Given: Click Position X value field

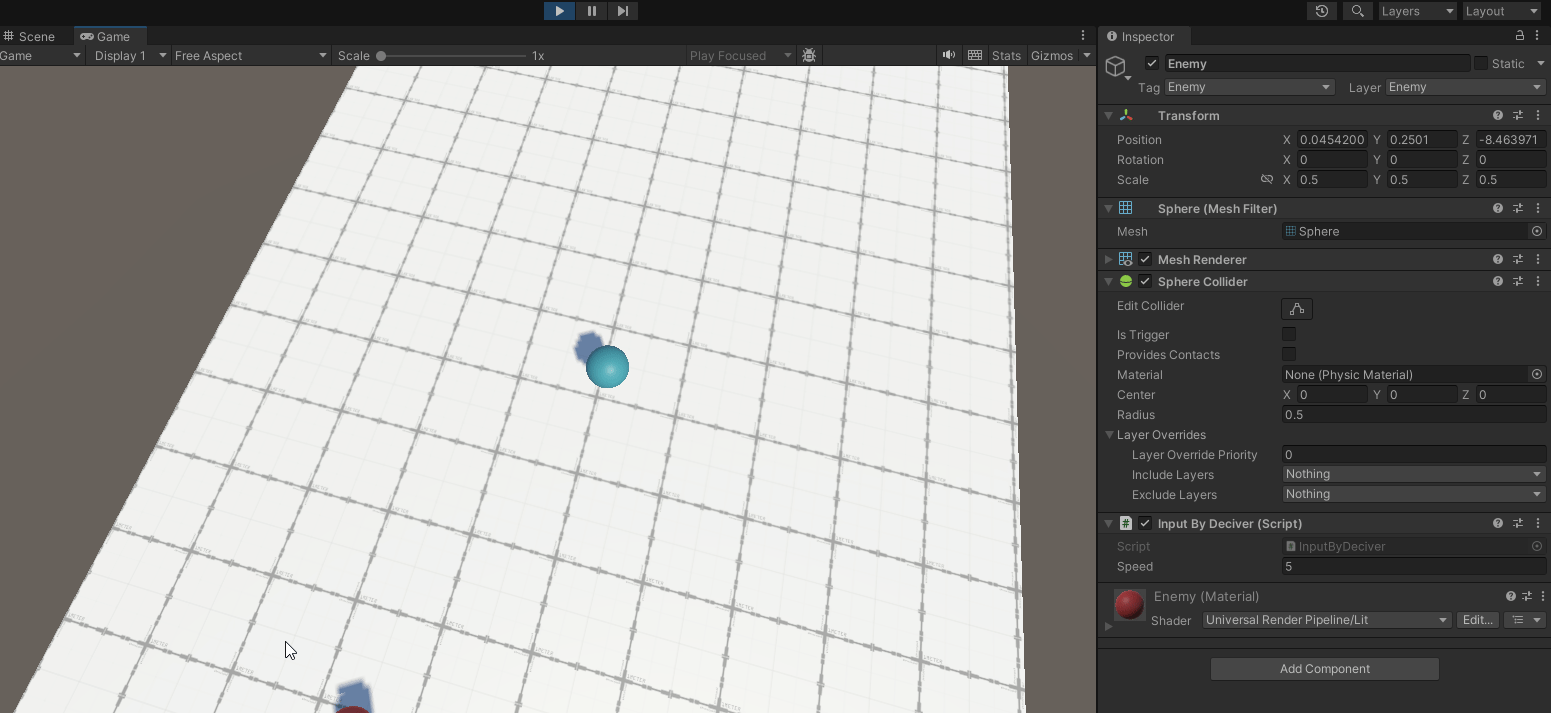Looking at the screenshot, I should (1332, 140).
